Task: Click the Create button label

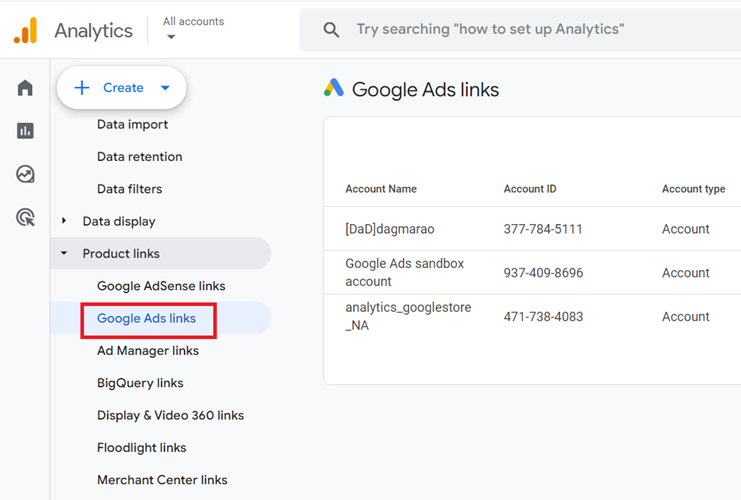Action: point(123,87)
